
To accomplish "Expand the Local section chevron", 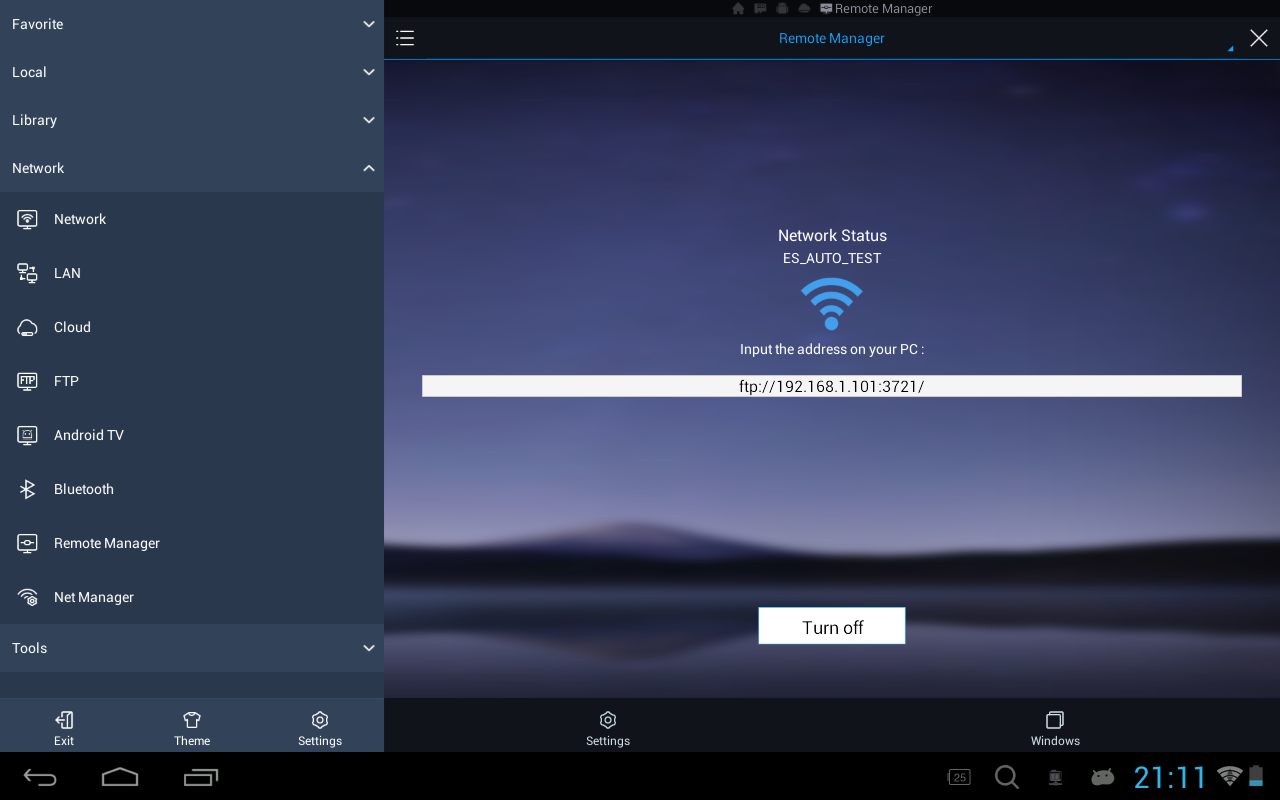I will [x=369, y=72].
